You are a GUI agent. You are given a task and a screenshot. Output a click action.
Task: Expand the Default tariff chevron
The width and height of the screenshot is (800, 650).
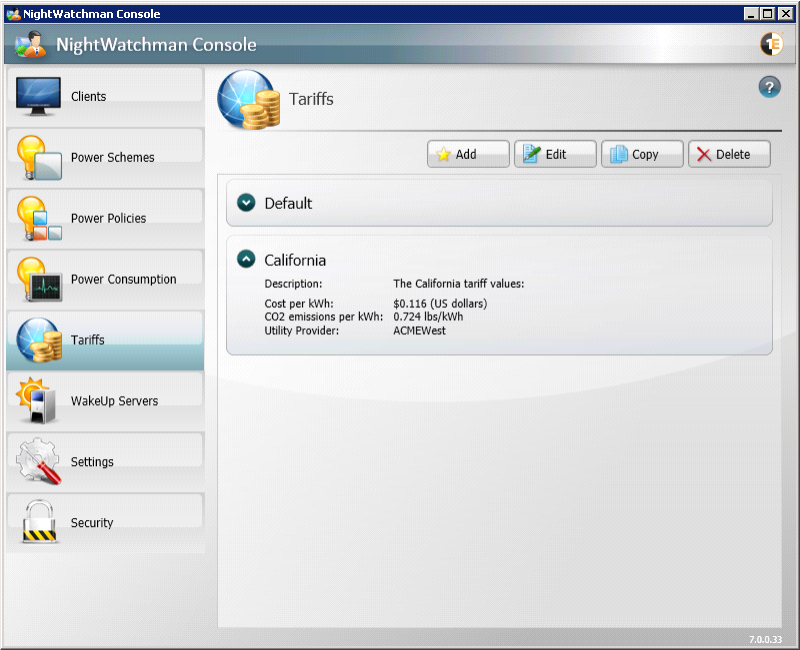(x=246, y=203)
